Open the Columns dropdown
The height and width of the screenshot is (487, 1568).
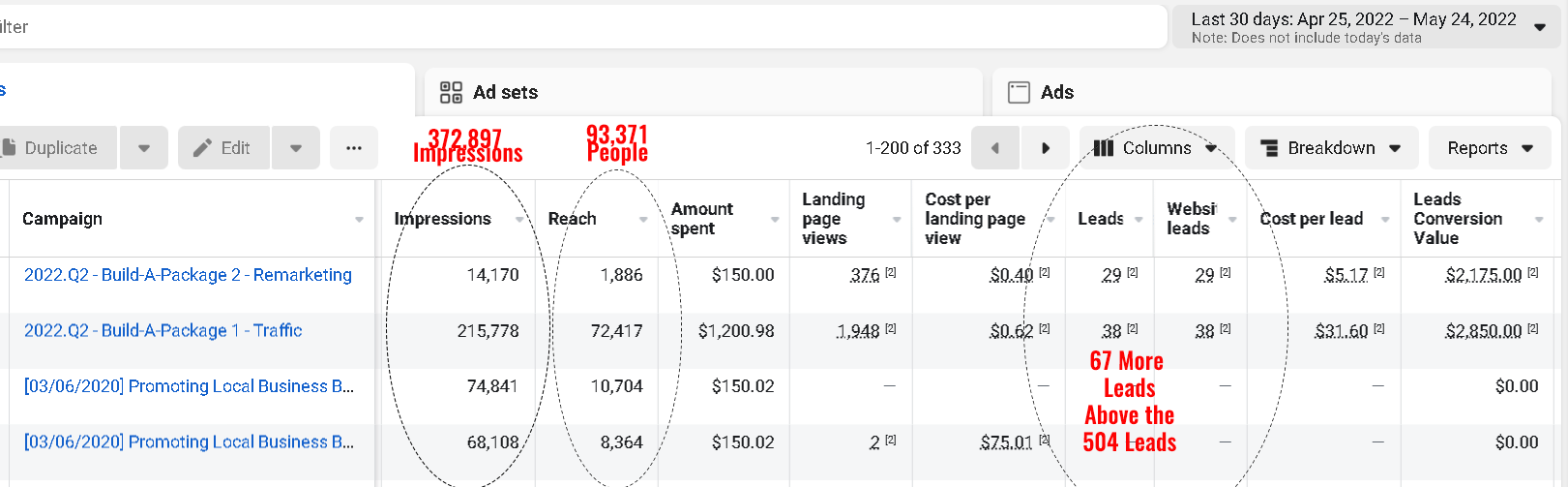(1157, 148)
